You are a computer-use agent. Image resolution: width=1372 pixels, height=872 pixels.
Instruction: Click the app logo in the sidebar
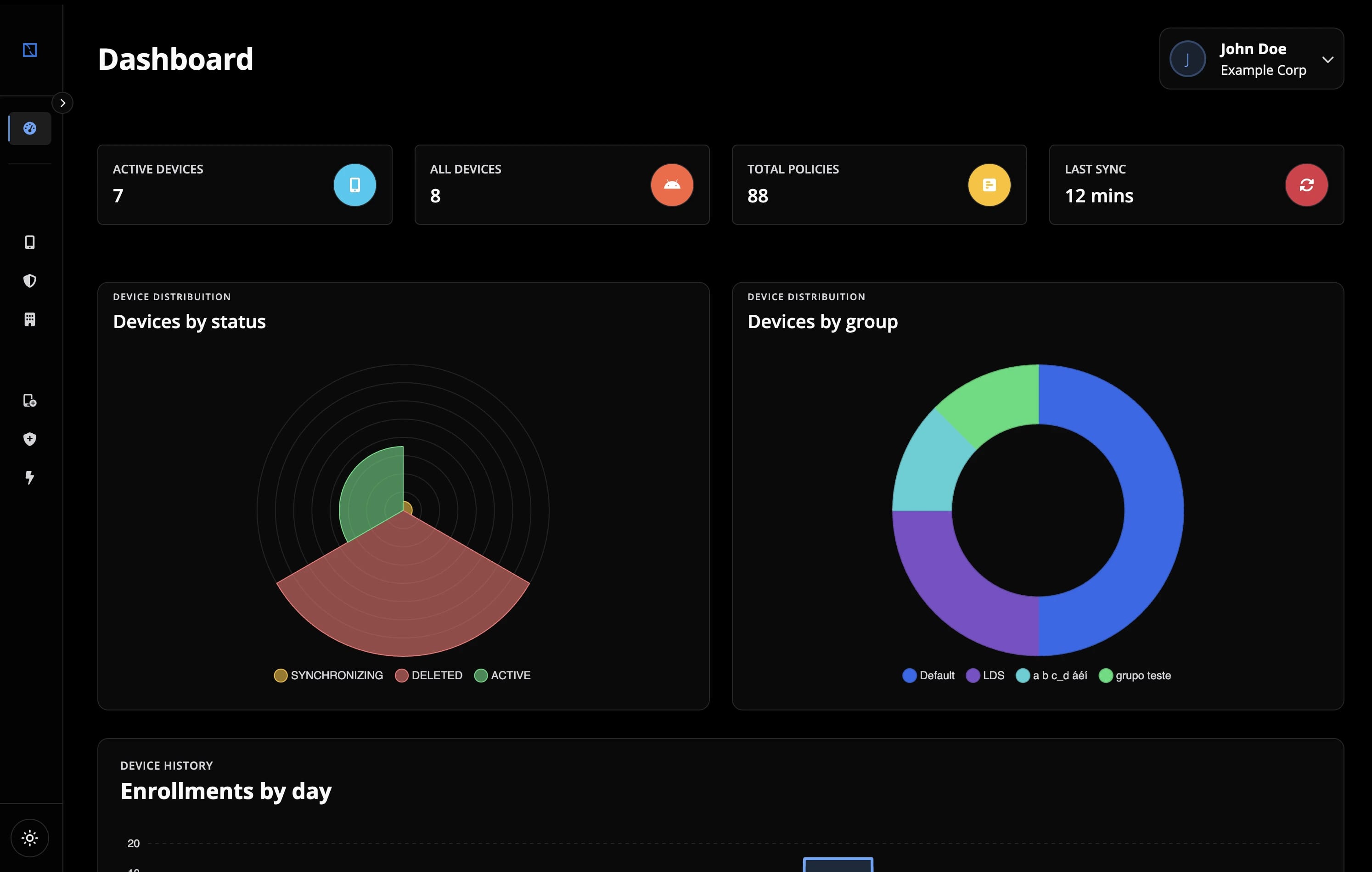[x=30, y=50]
